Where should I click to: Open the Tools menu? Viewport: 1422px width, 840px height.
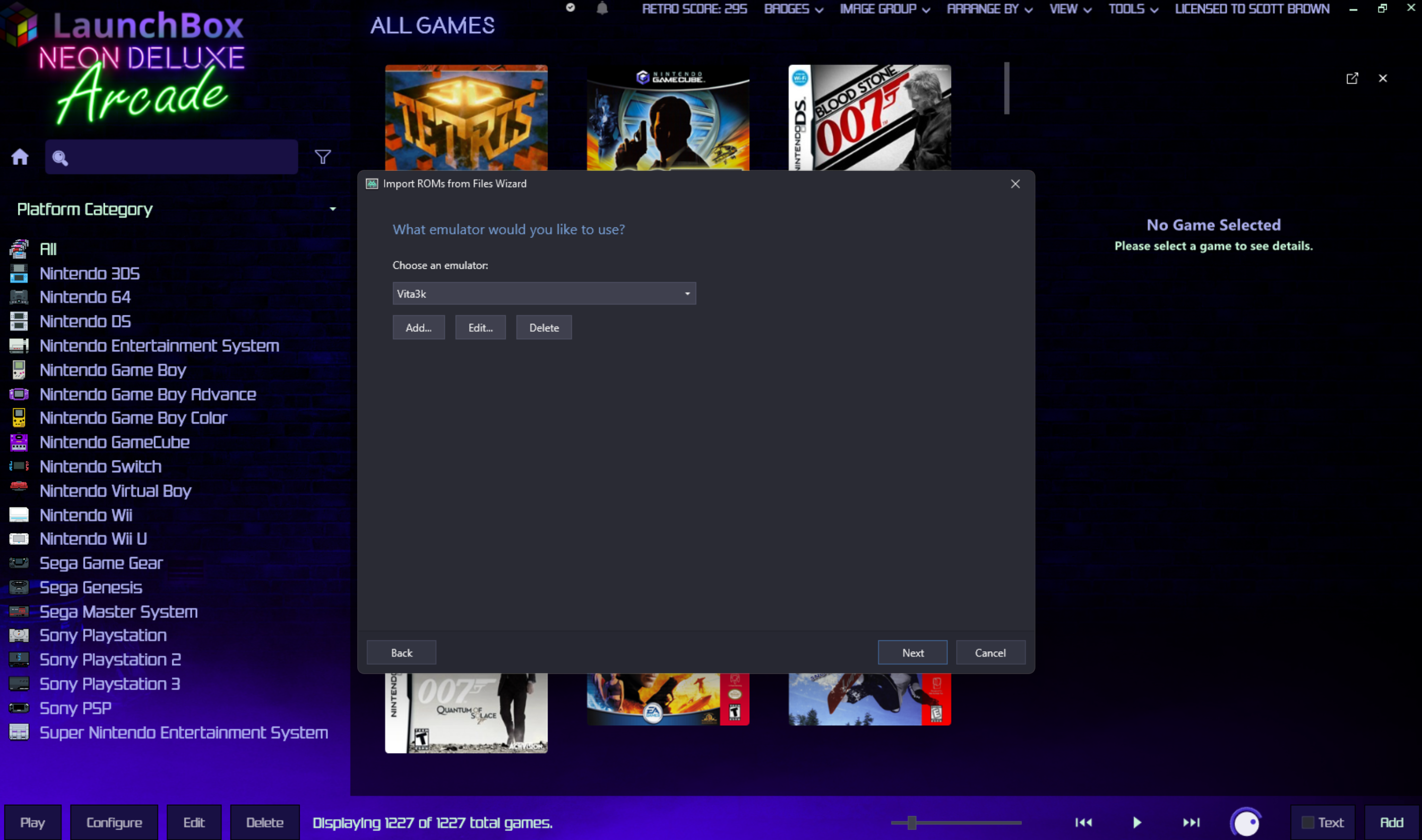[x=1133, y=9]
